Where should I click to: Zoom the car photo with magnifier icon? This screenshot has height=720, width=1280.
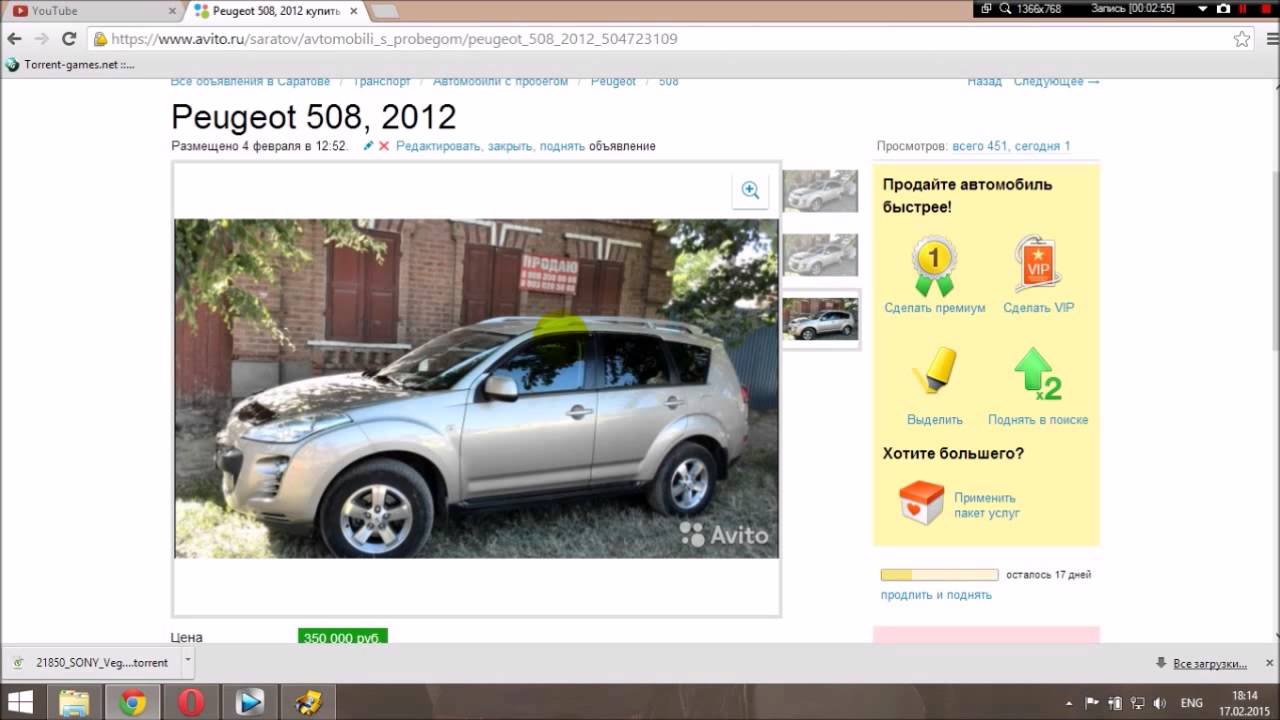click(750, 190)
